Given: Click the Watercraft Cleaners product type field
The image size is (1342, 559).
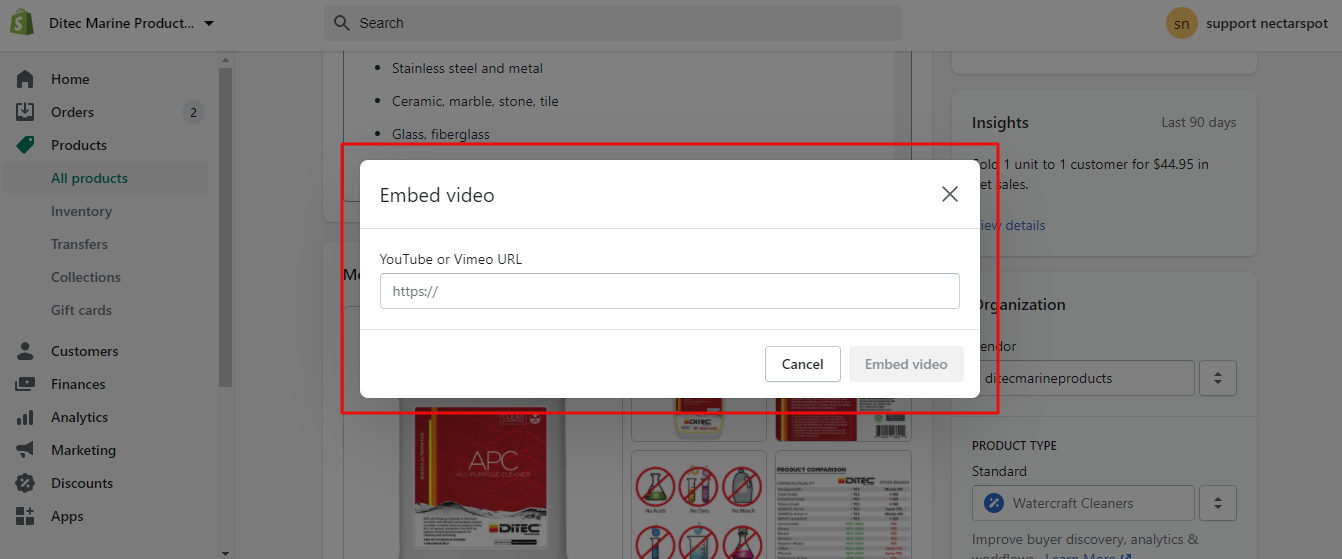Looking at the screenshot, I should 1084,503.
